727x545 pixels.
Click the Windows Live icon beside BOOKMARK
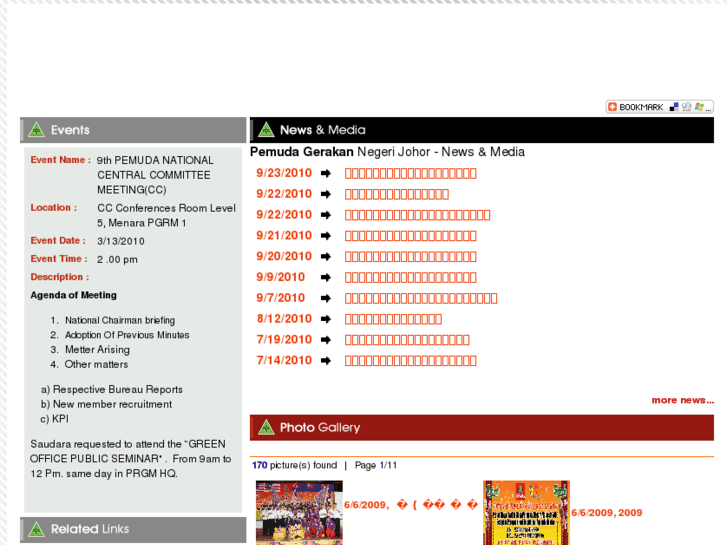click(699, 107)
